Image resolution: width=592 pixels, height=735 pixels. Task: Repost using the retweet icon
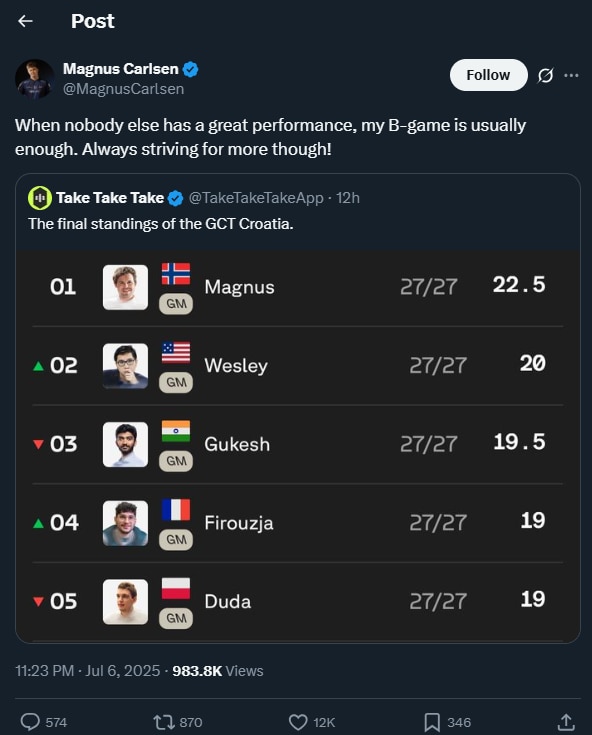coord(164,722)
